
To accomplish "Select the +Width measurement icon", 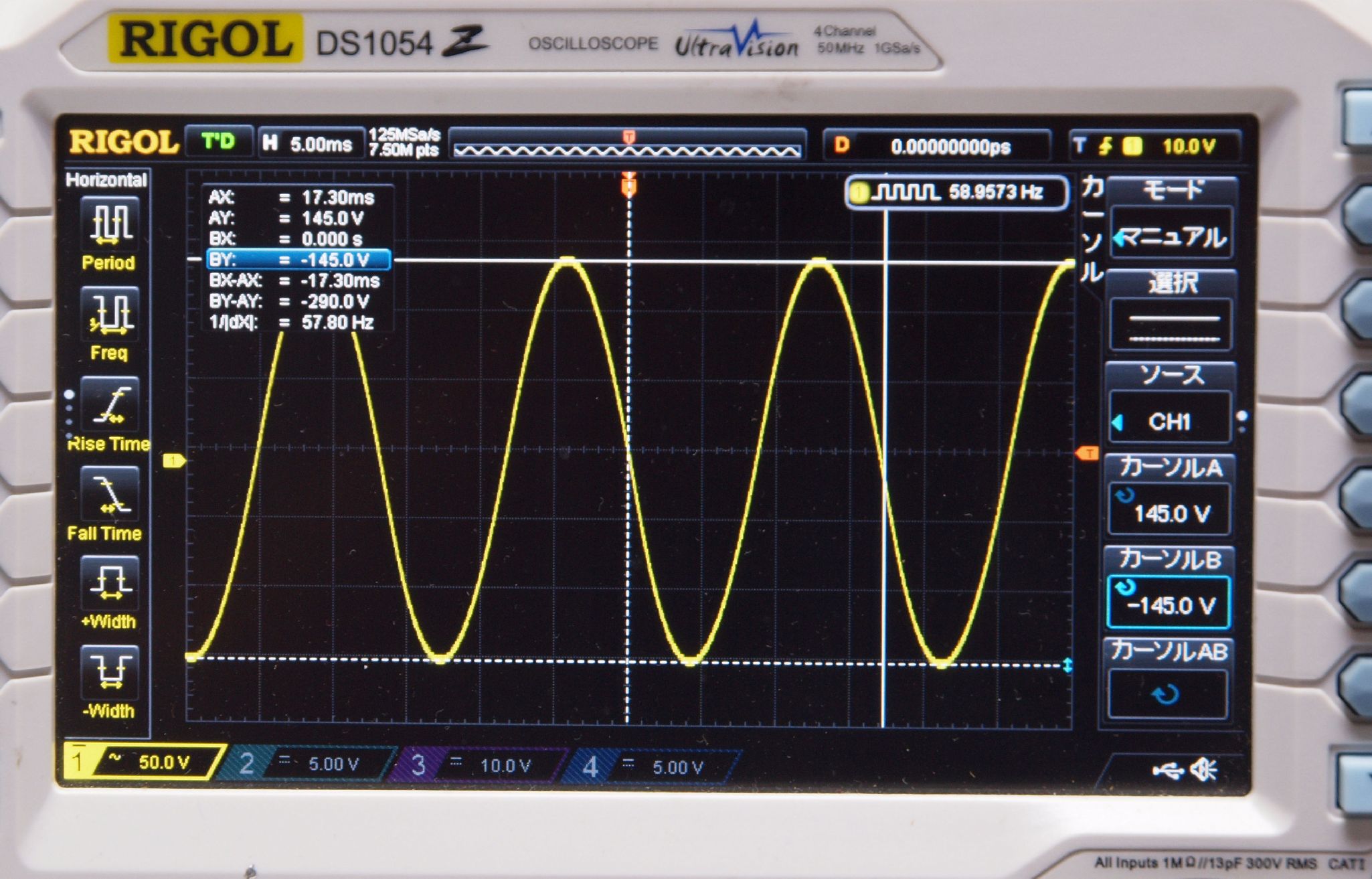I will [x=110, y=582].
